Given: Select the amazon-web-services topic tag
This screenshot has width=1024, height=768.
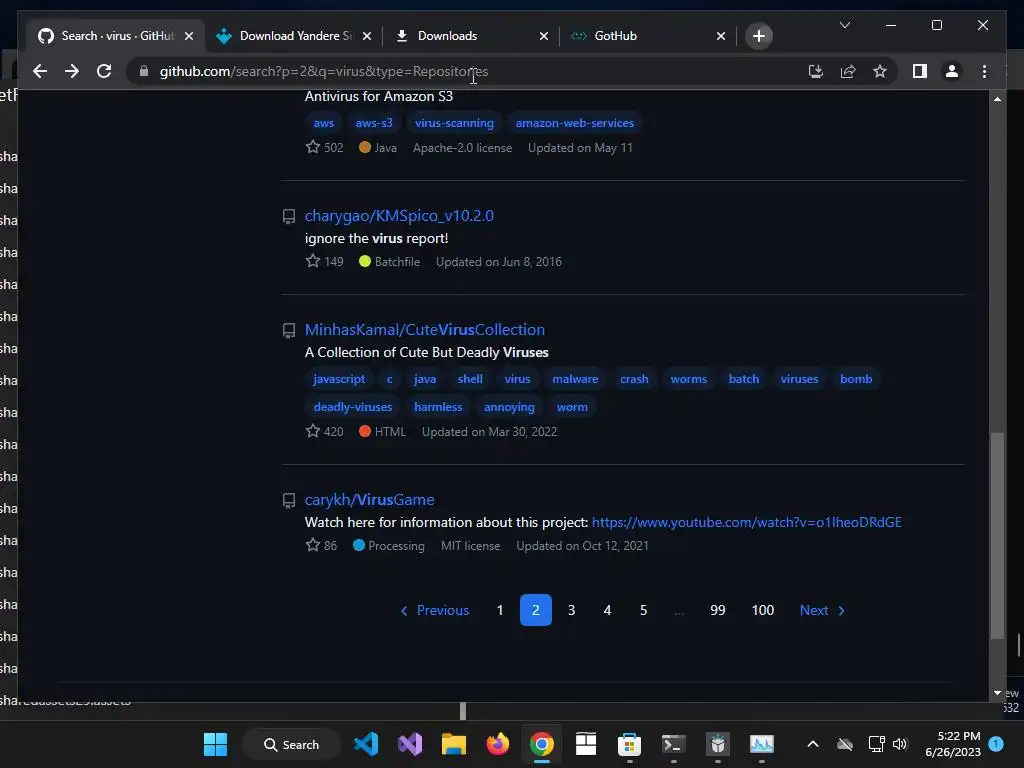Looking at the screenshot, I should pyautogui.click(x=575, y=123).
